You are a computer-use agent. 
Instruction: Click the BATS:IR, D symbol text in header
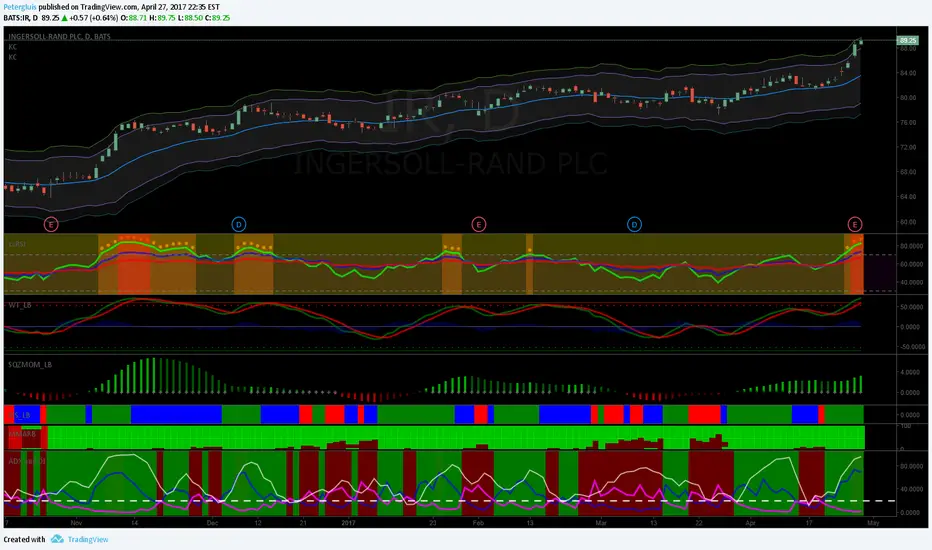pyautogui.click(x=21, y=18)
